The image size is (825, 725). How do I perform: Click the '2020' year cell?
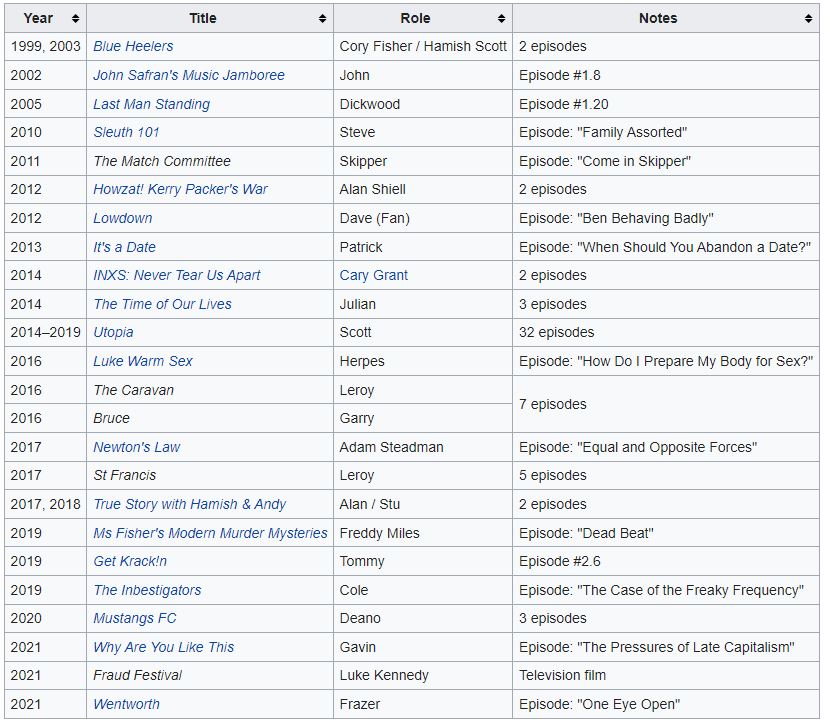[46, 618]
